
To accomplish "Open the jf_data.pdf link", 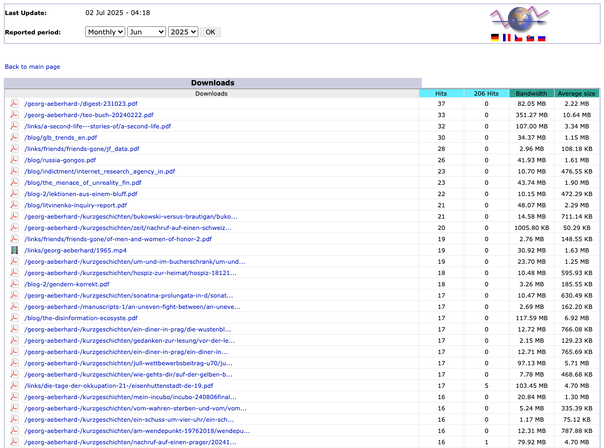I will tap(82, 149).
